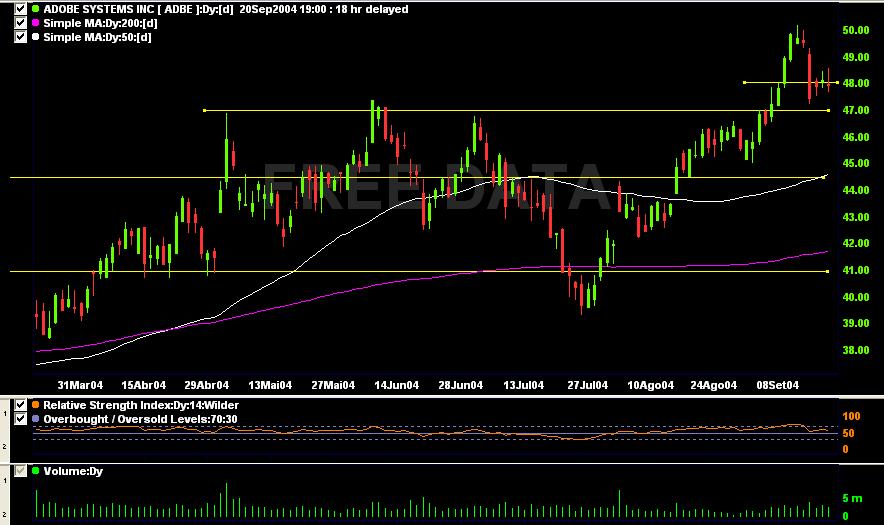Click the 15Abr04 date axis label
Image resolution: width=884 pixels, height=525 pixels.
point(144,385)
